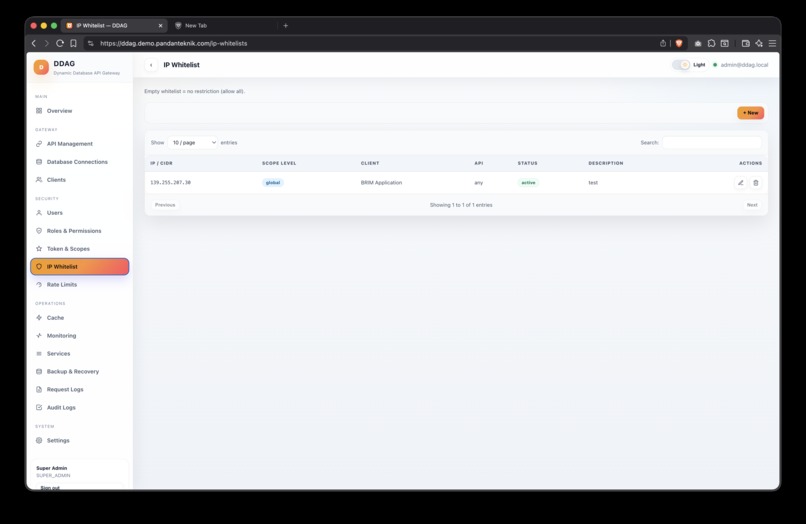The height and width of the screenshot is (524, 806).
Task: Click the Next pagination button
Action: (752, 205)
